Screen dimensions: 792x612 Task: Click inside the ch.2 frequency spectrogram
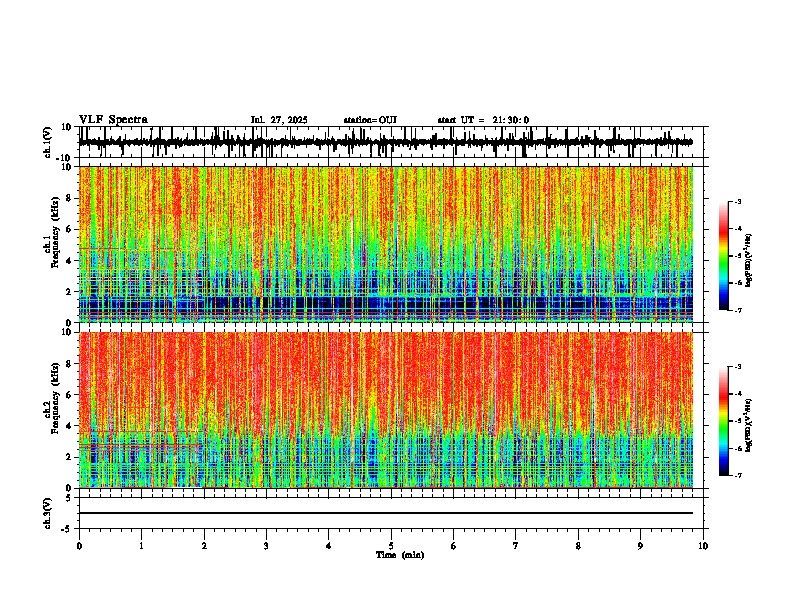(386, 410)
